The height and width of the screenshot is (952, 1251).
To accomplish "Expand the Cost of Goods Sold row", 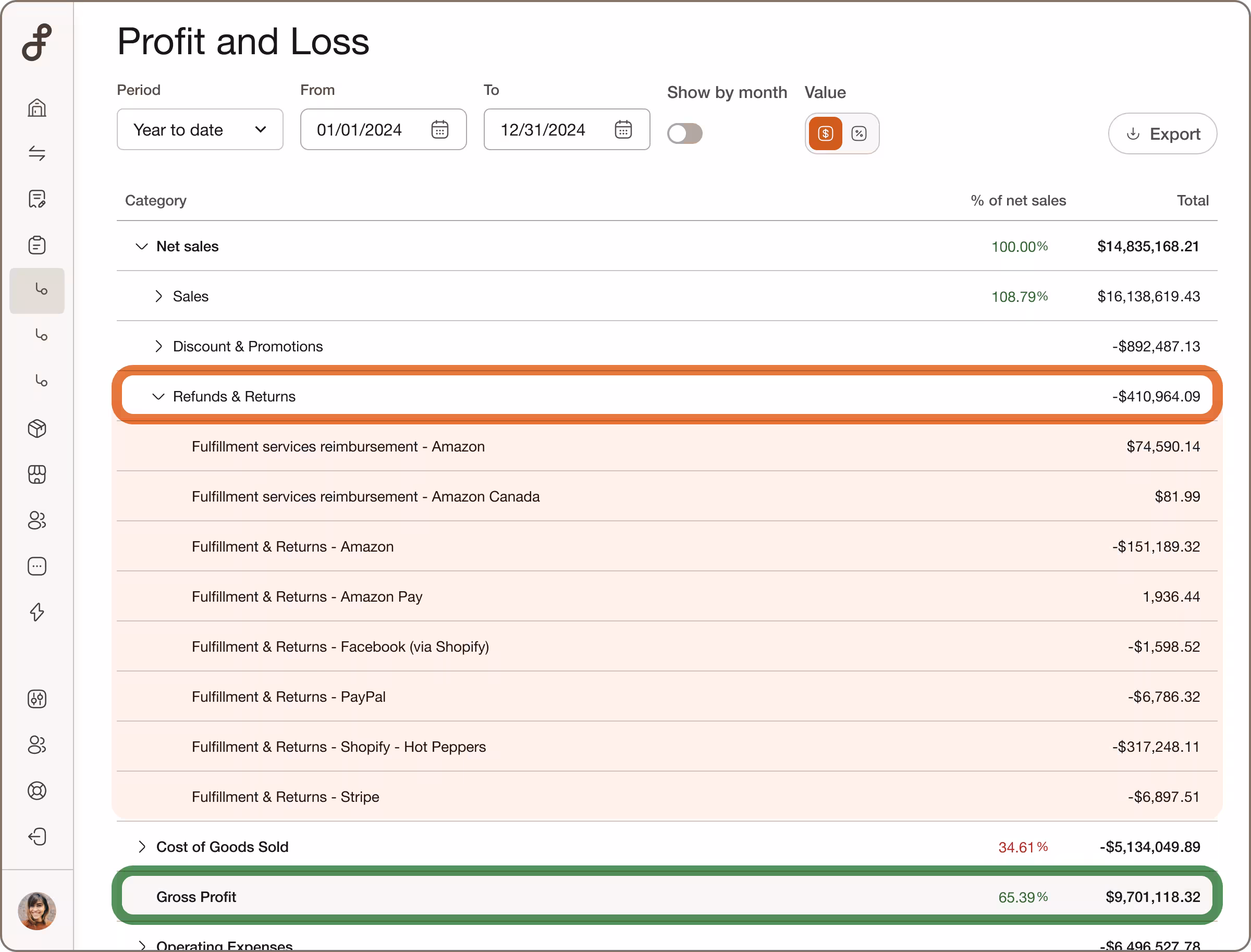I will [x=142, y=847].
